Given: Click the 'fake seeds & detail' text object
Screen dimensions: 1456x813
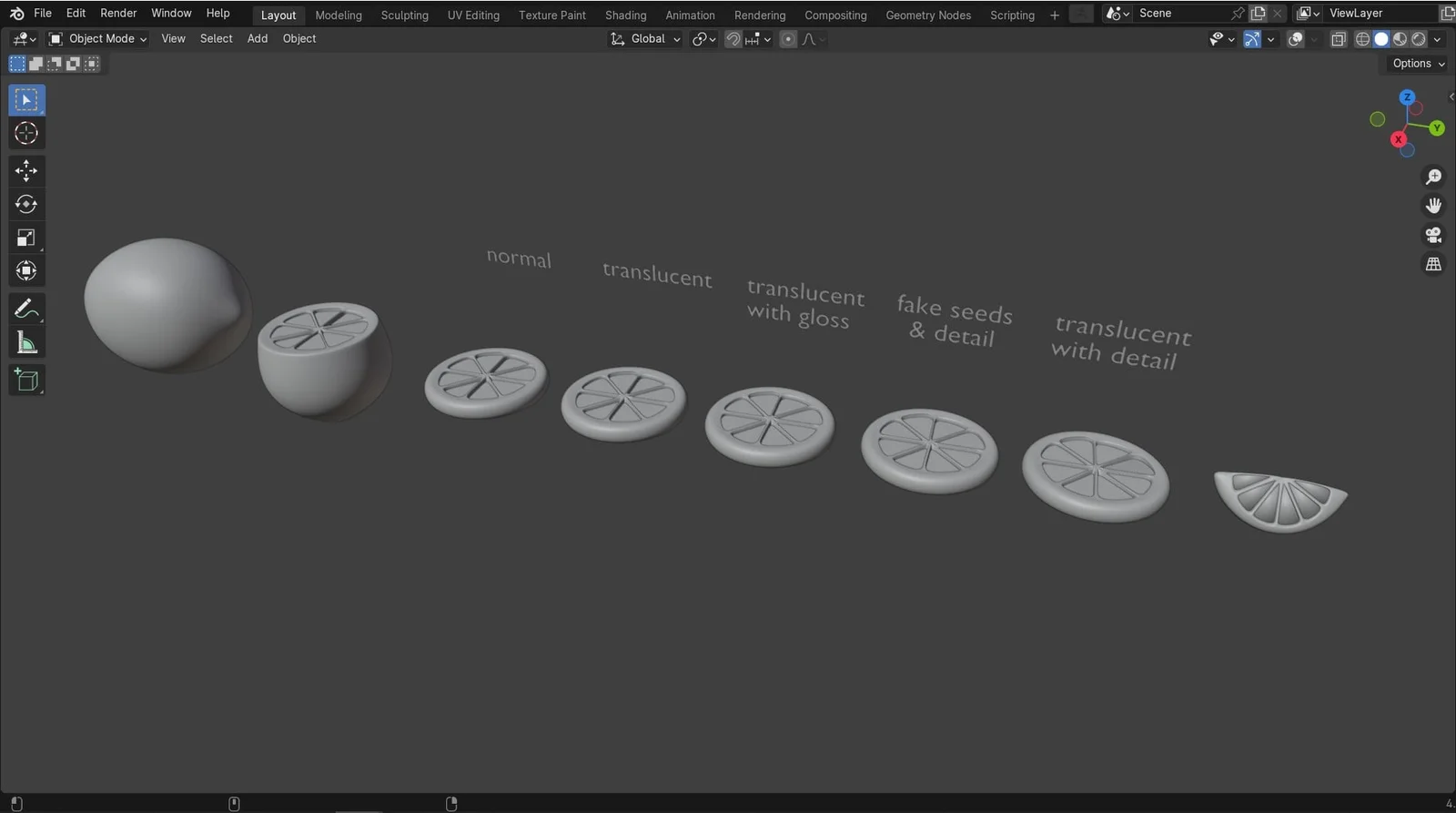Looking at the screenshot, I should click(x=954, y=320).
